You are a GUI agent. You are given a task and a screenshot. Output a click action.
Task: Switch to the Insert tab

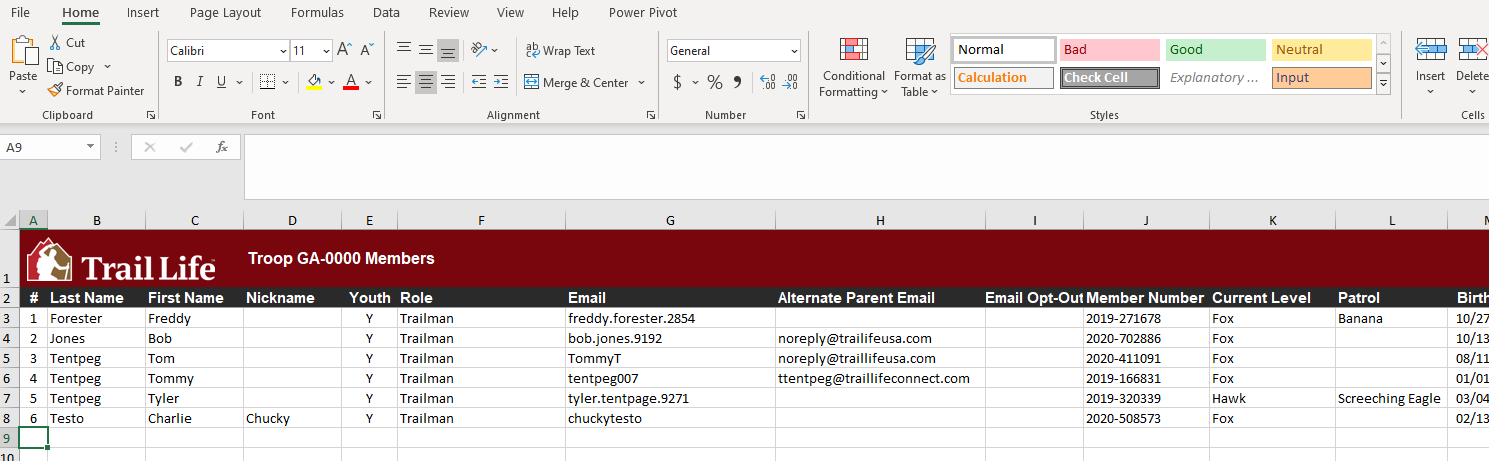tap(143, 13)
